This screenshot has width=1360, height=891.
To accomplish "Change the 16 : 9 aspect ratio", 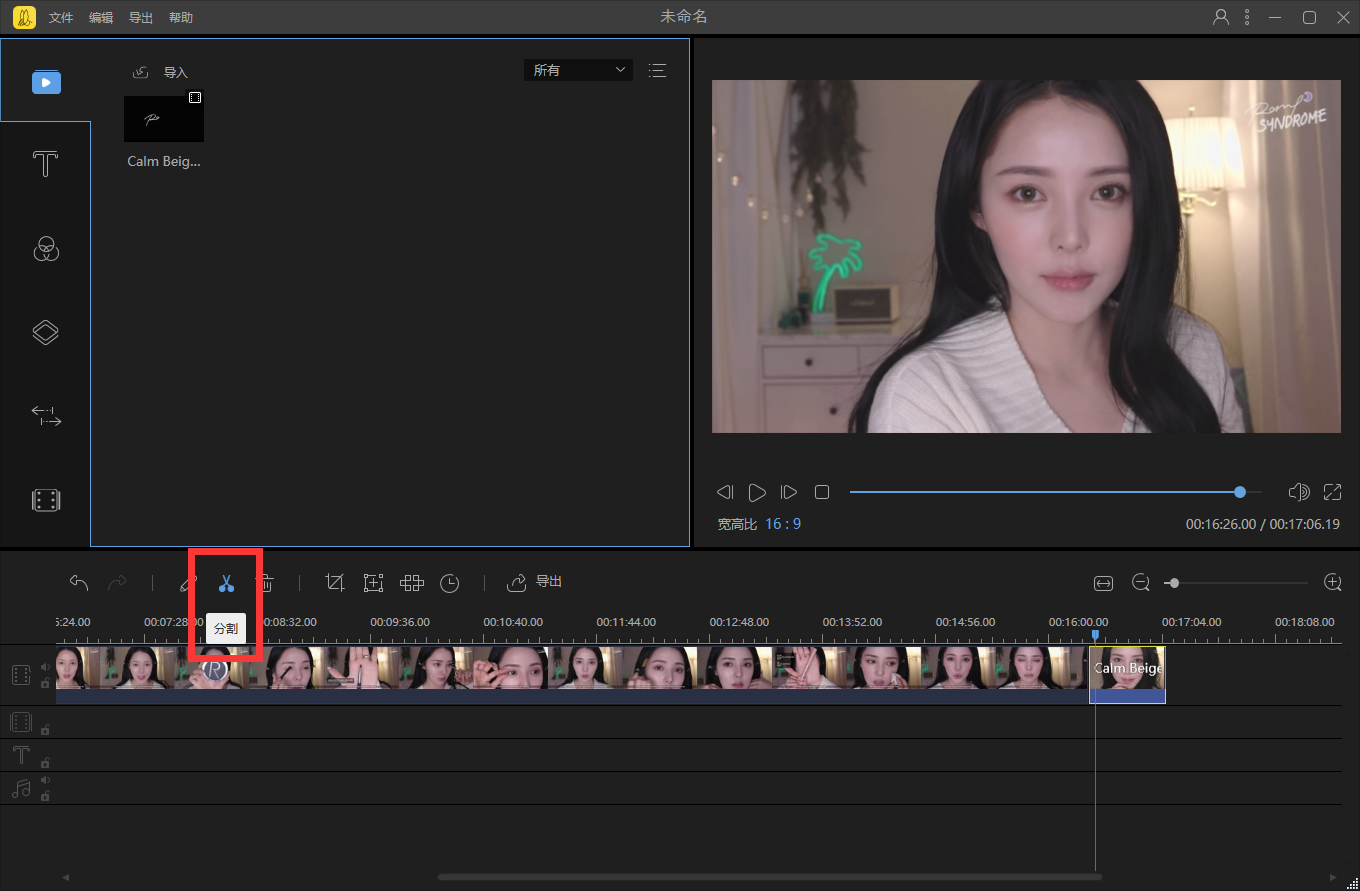I will pyautogui.click(x=783, y=524).
